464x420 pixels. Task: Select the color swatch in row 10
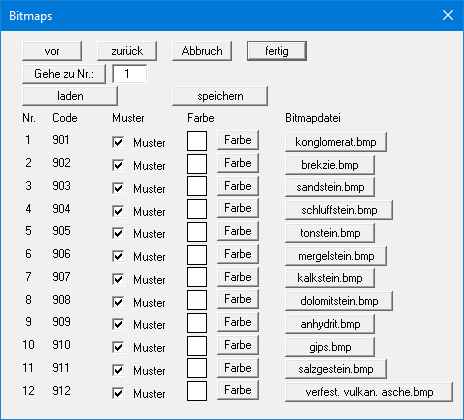click(197, 346)
